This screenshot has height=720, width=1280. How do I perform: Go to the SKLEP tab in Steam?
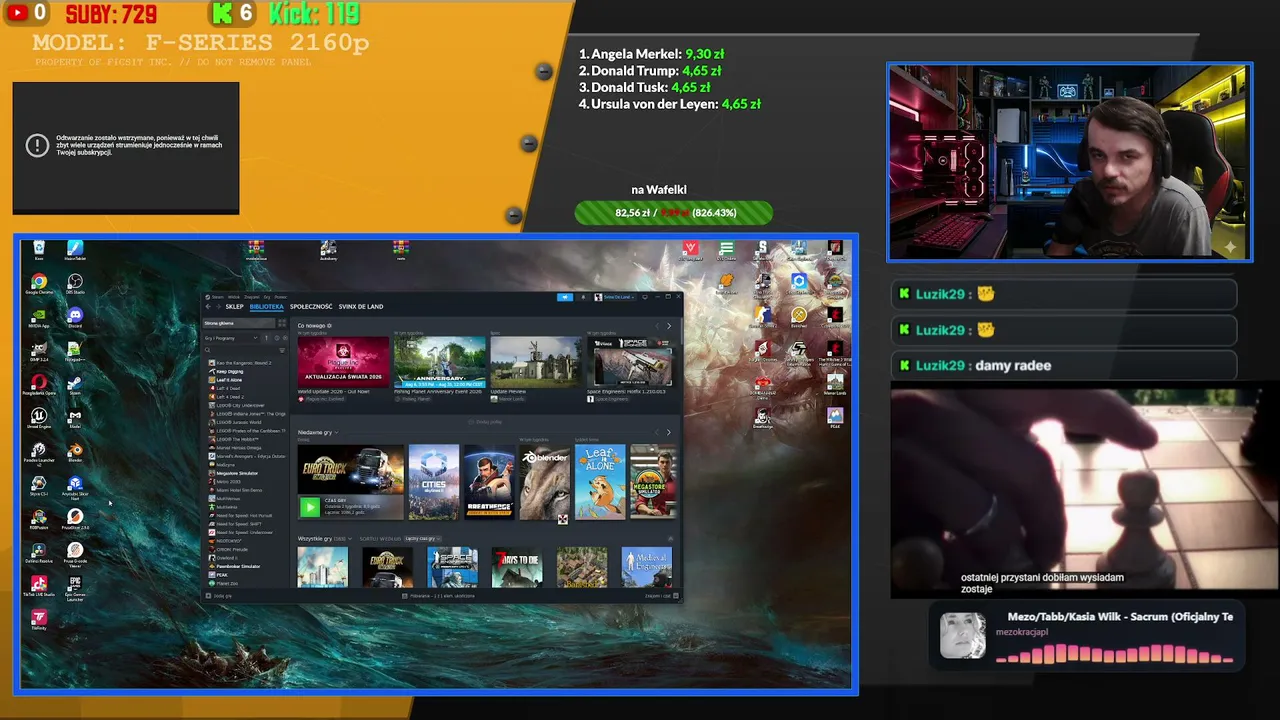tap(235, 307)
